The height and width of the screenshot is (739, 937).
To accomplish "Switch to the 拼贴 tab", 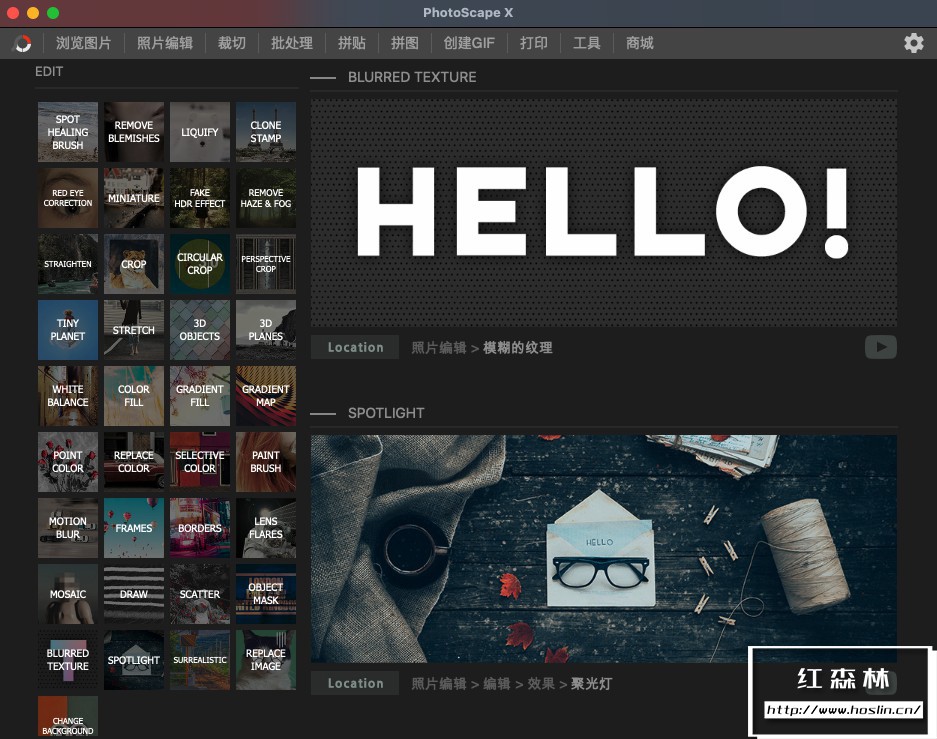I will pos(352,43).
